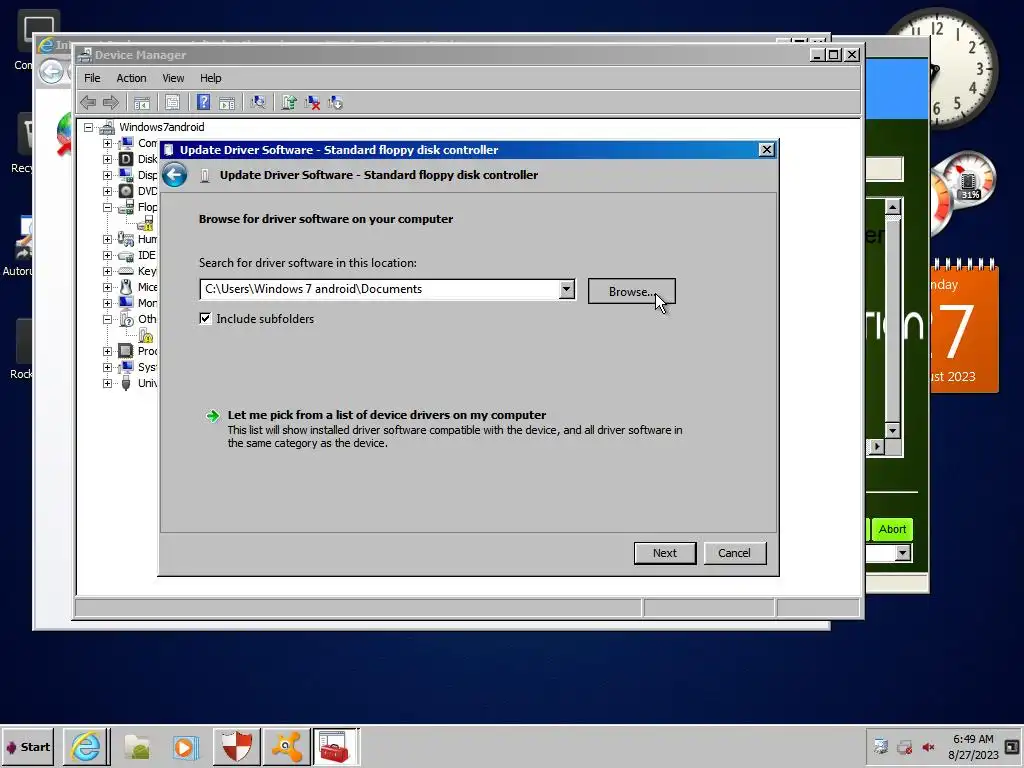The width and height of the screenshot is (1024, 768).
Task: Expand the IDE controllers tree node
Action: point(107,255)
